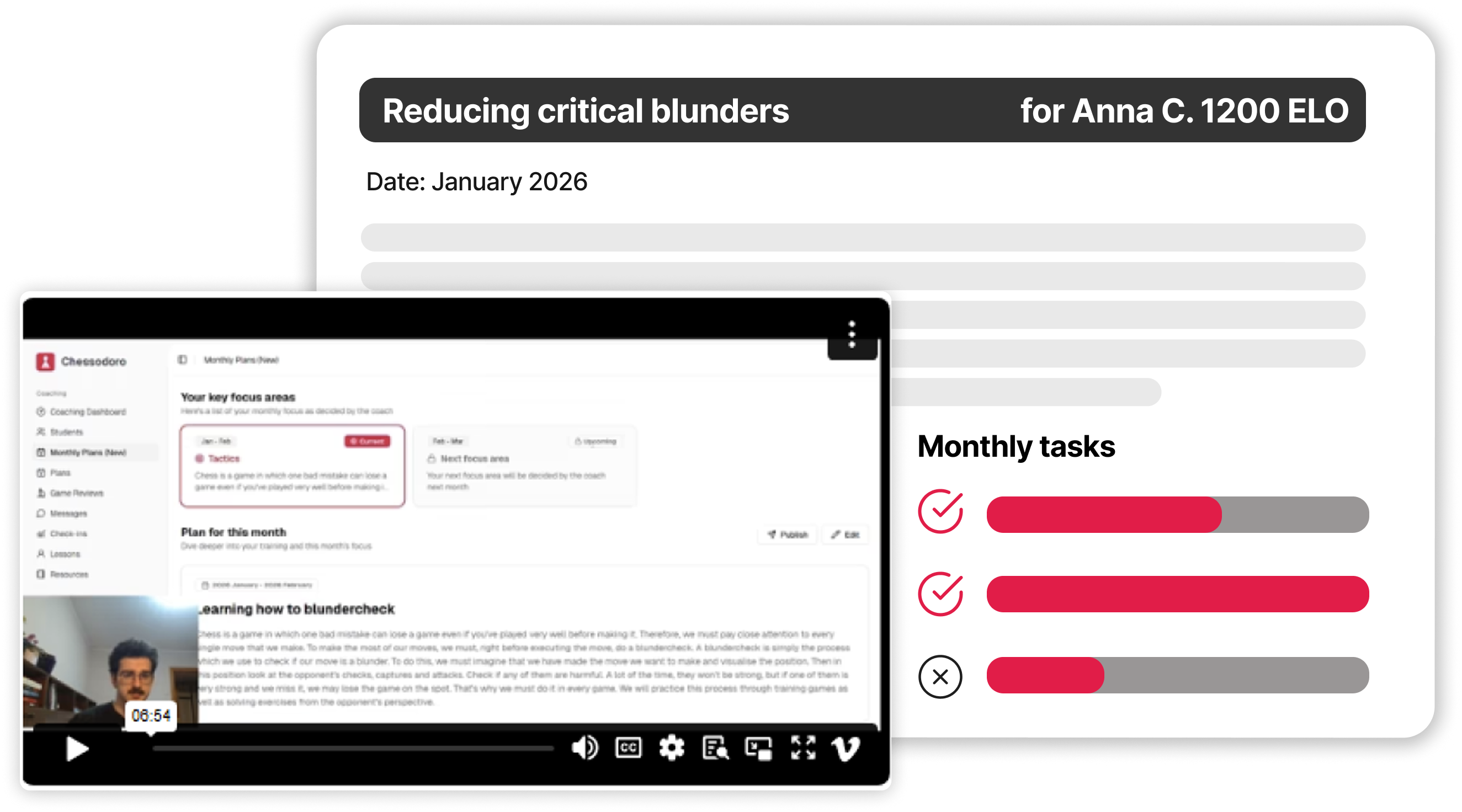Open the three-dot video menu
This screenshot has width=1462, height=812.
tap(852, 335)
